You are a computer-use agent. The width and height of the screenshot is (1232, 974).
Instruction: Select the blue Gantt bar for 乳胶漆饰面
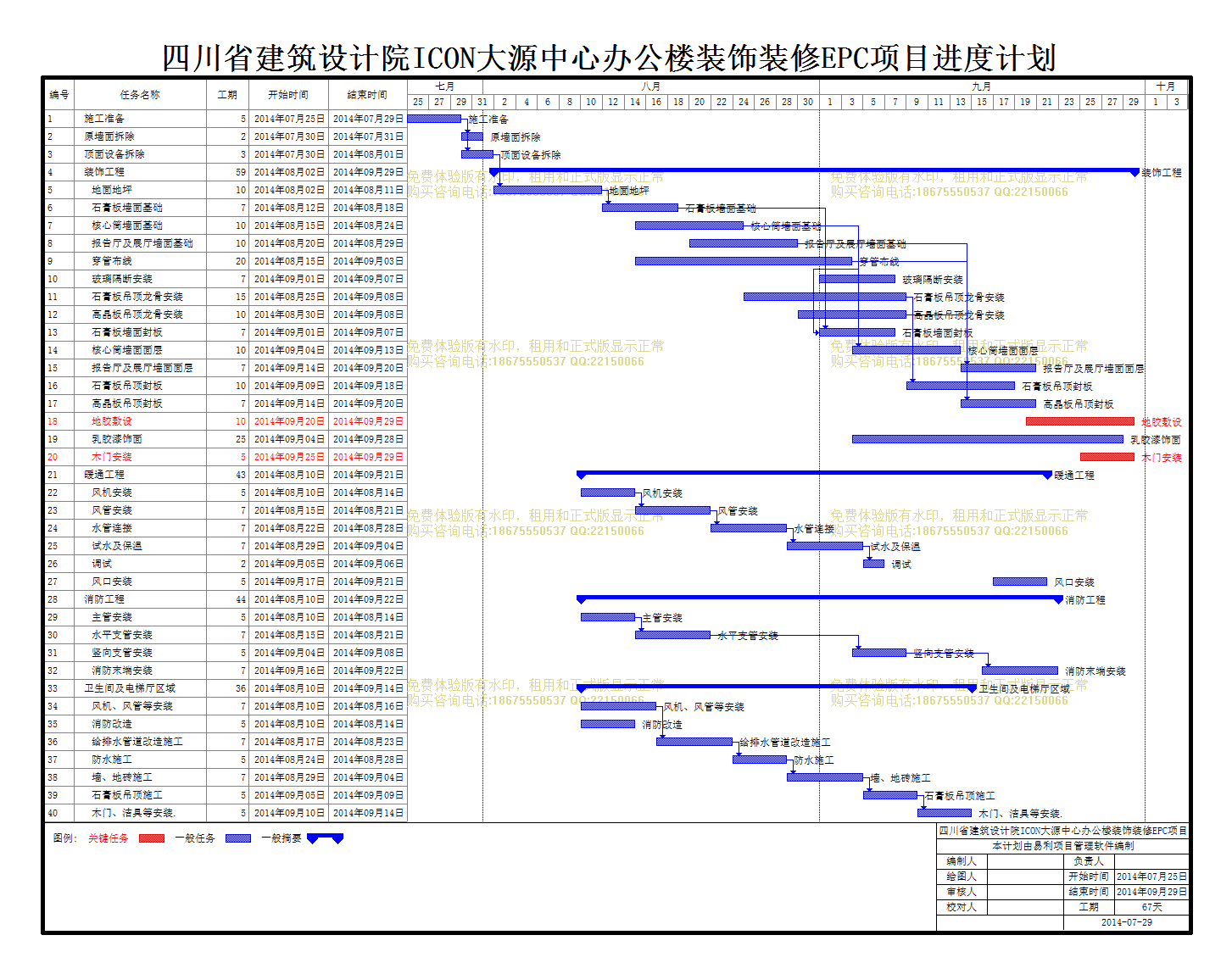point(988,439)
